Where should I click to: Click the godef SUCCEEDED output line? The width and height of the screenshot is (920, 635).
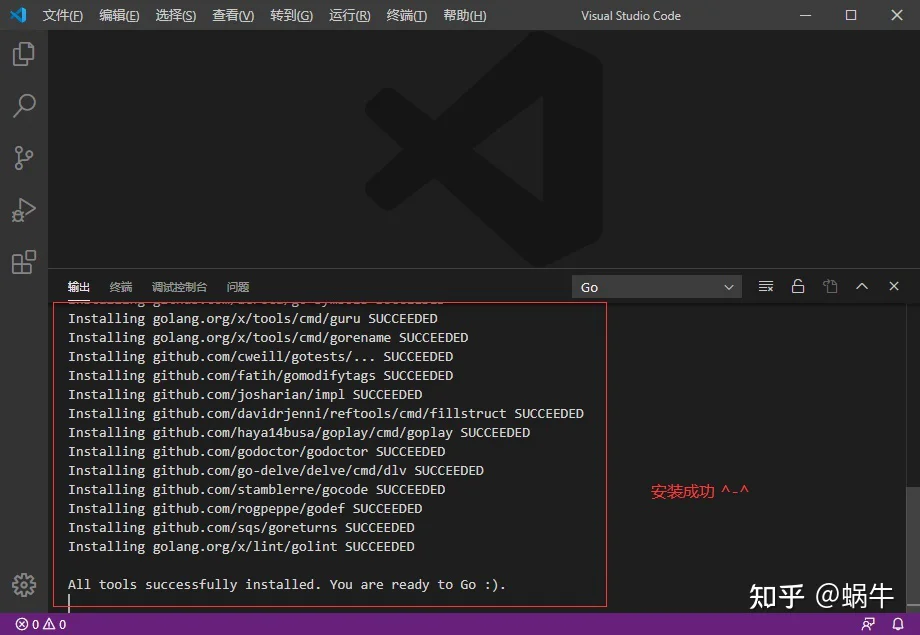245,508
